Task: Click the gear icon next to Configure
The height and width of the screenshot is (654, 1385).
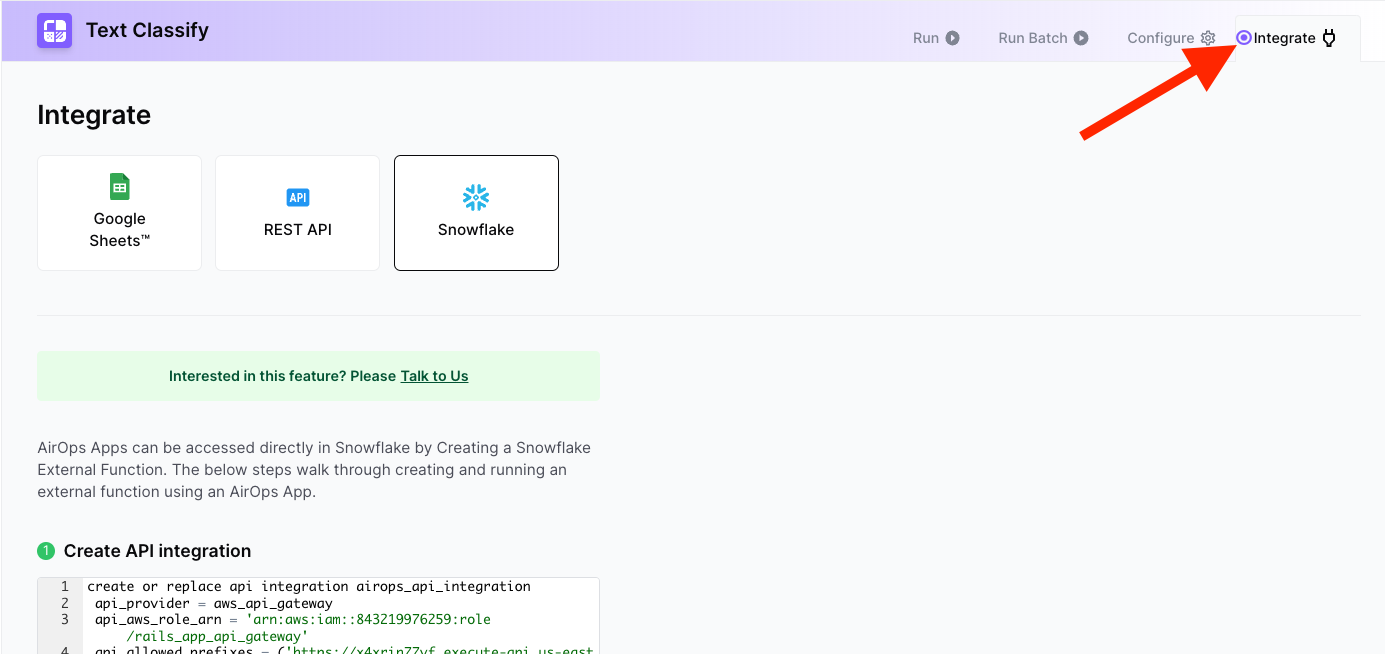Action: [1208, 38]
